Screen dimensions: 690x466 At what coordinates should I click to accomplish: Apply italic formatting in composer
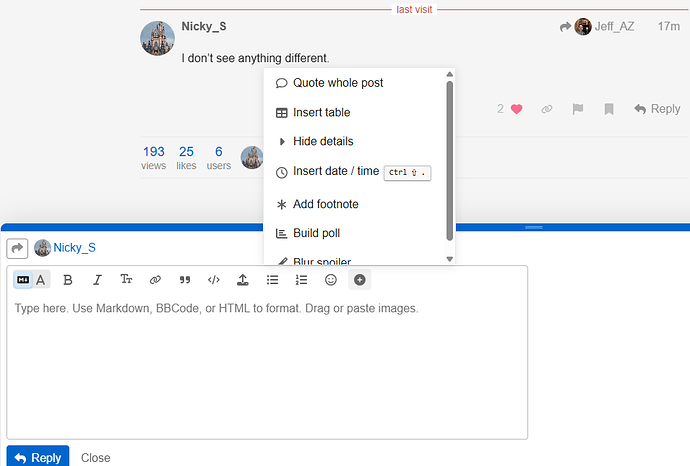(97, 280)
